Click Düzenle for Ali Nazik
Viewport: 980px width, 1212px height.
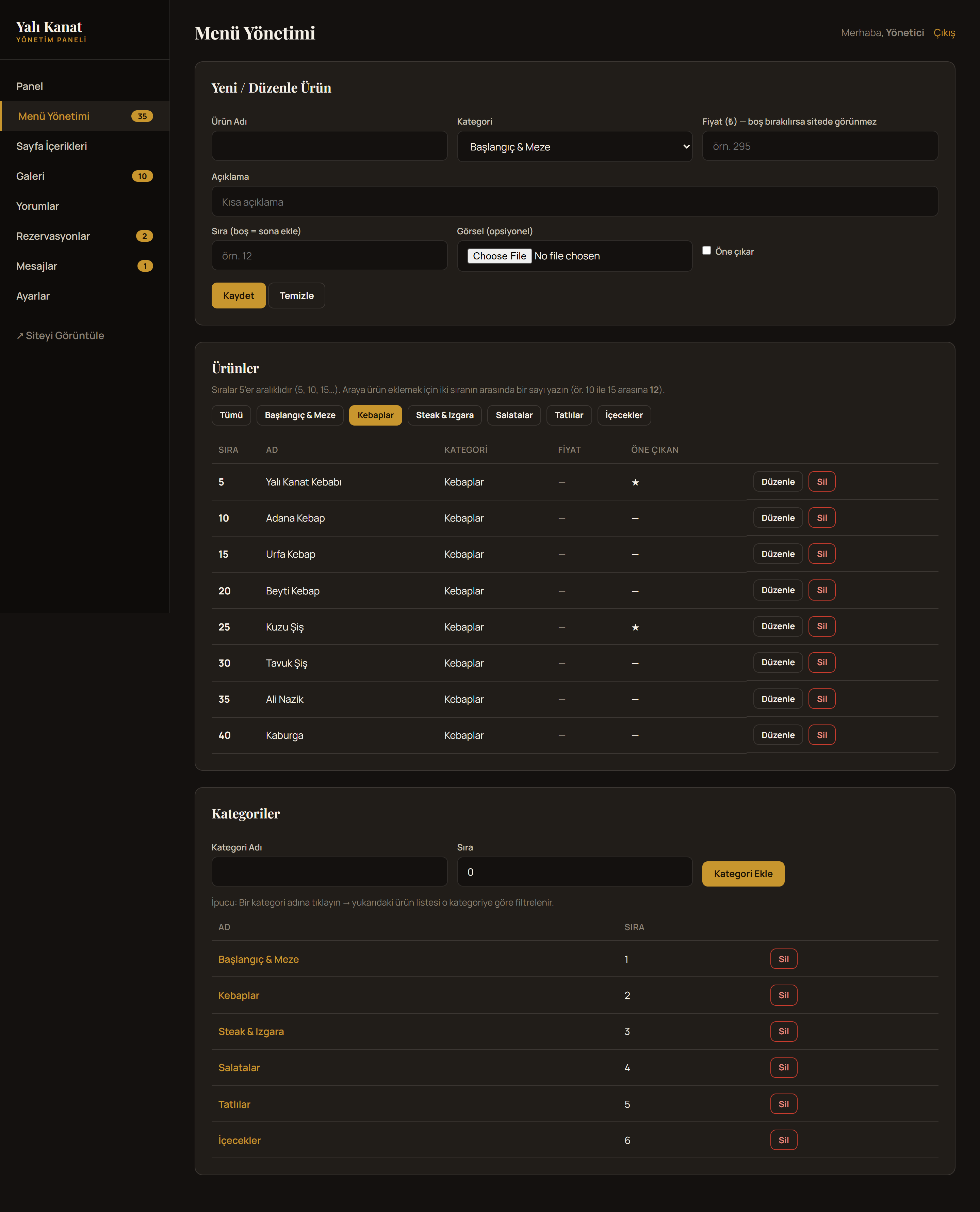(778, 699)
